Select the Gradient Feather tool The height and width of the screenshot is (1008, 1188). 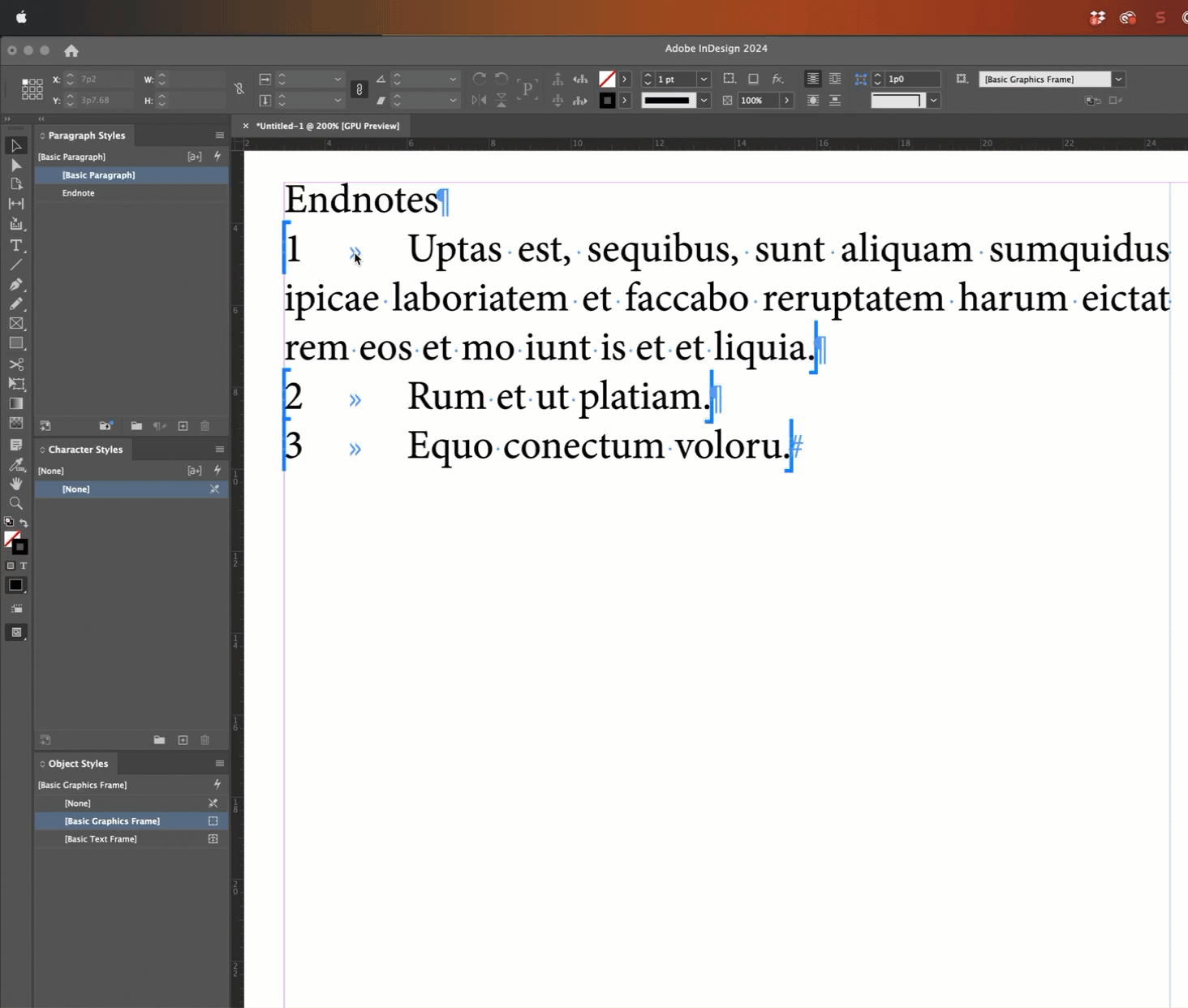(x=16, y=423)
